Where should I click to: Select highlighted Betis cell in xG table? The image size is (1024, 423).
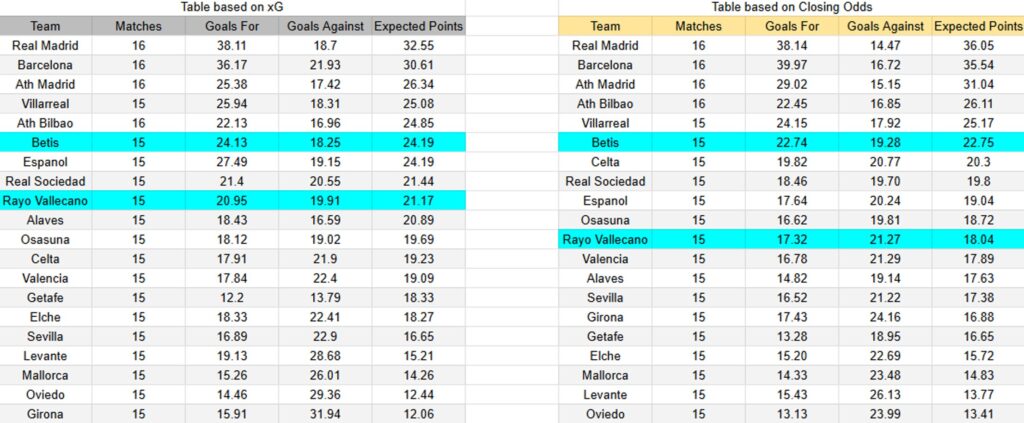[x=46, y=142]
